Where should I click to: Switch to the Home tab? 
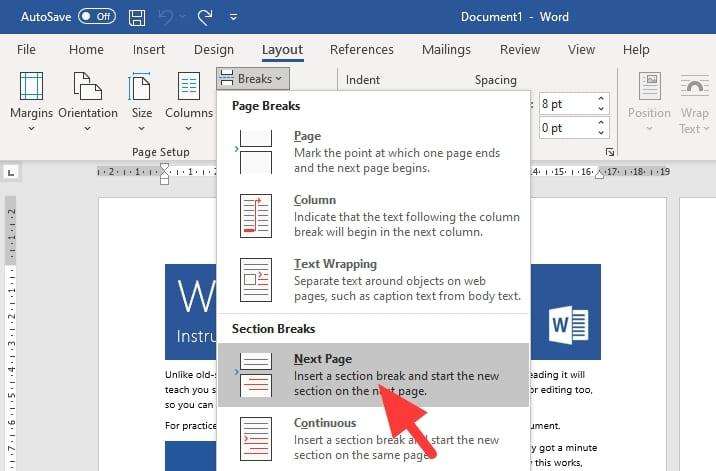[x=86, y=49]
